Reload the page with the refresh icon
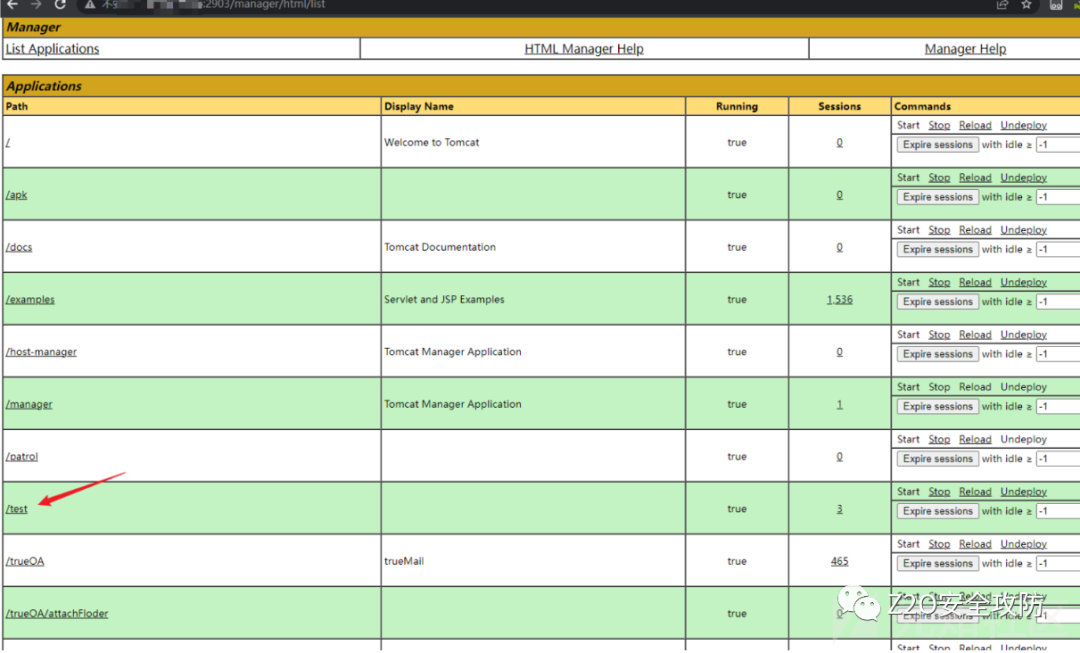 coord(61,4)
